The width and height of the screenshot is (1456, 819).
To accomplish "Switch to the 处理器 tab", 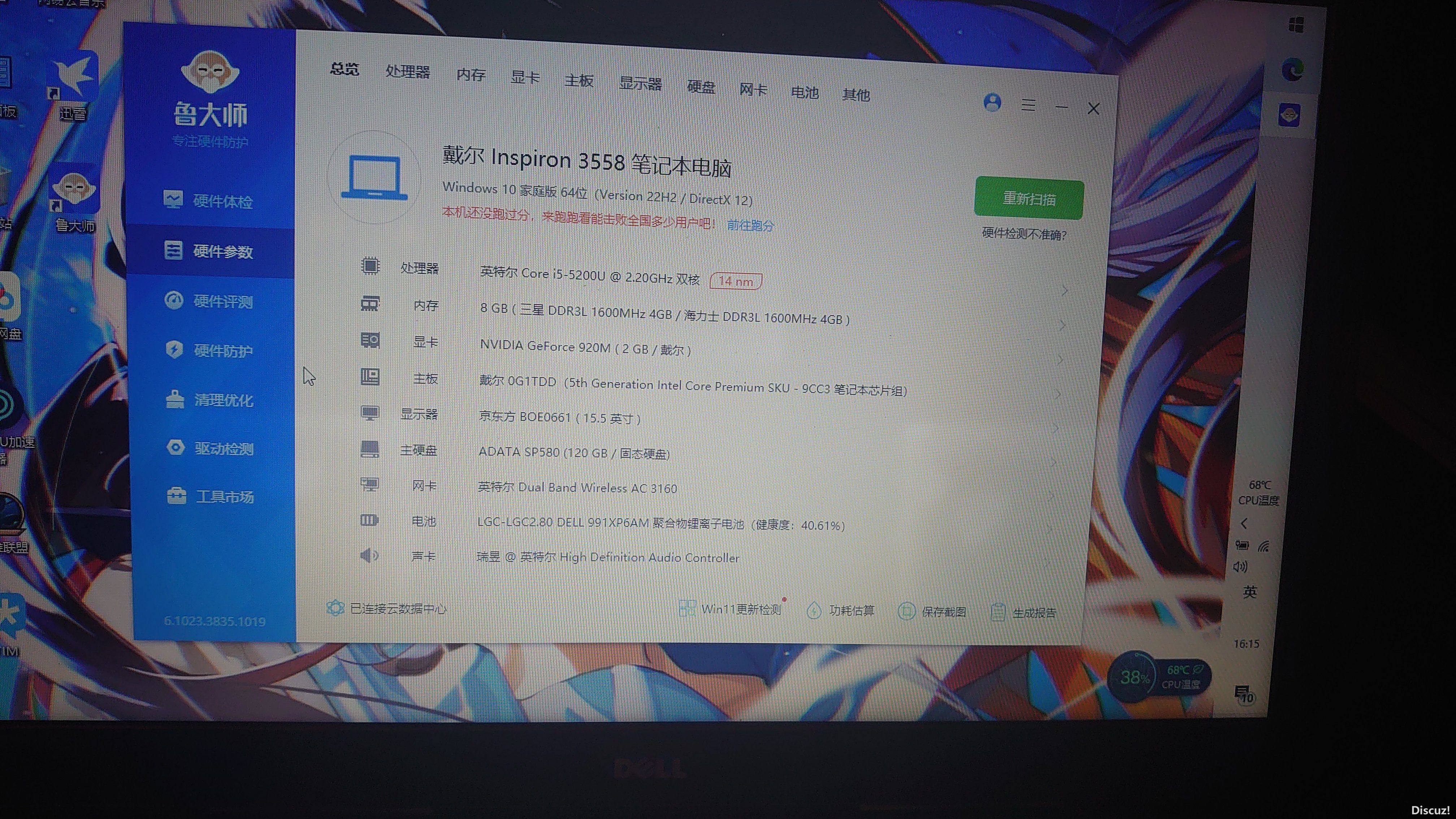I will tap(408, 72).
